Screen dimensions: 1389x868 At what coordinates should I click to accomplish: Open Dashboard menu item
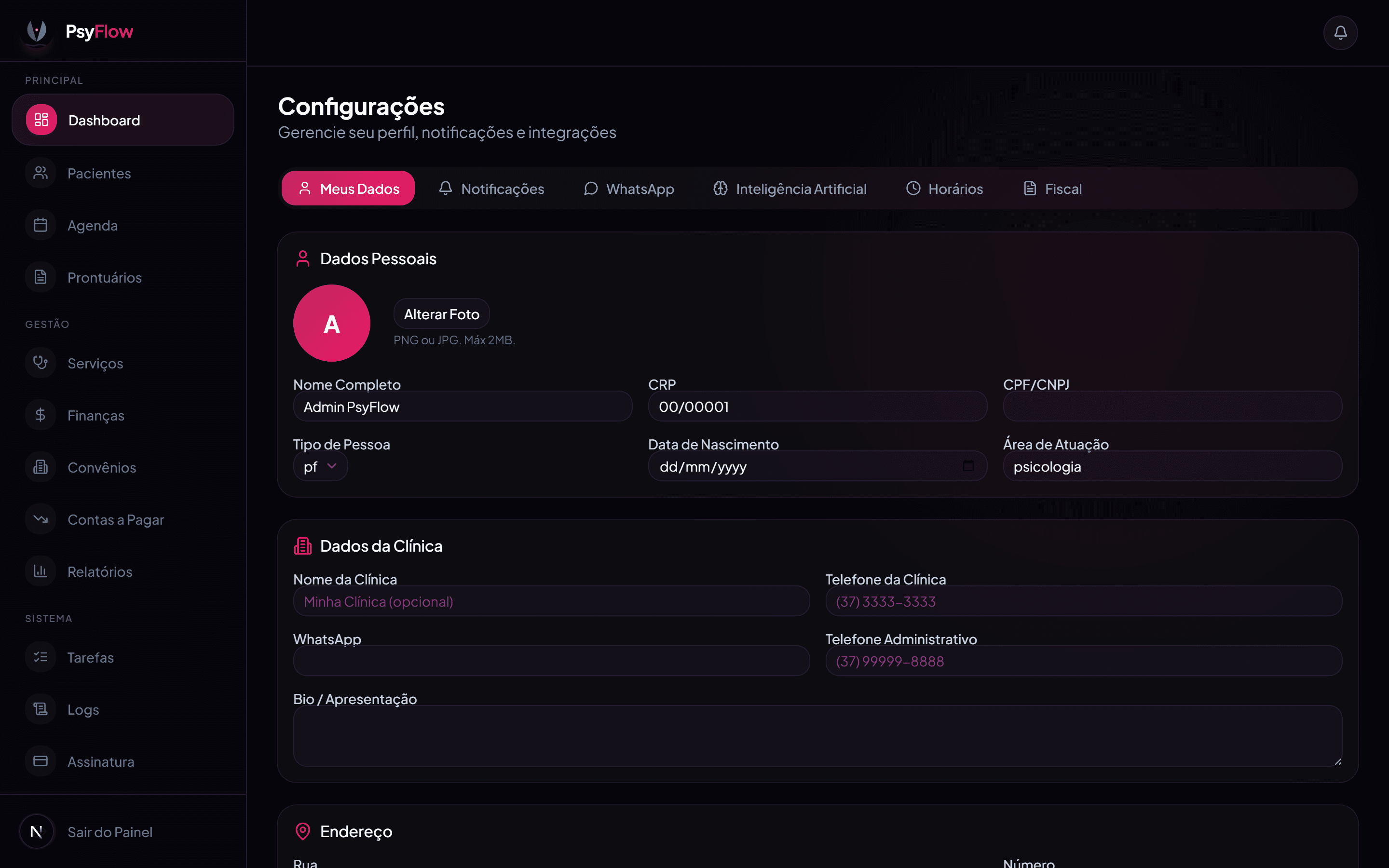pos(123,120)
